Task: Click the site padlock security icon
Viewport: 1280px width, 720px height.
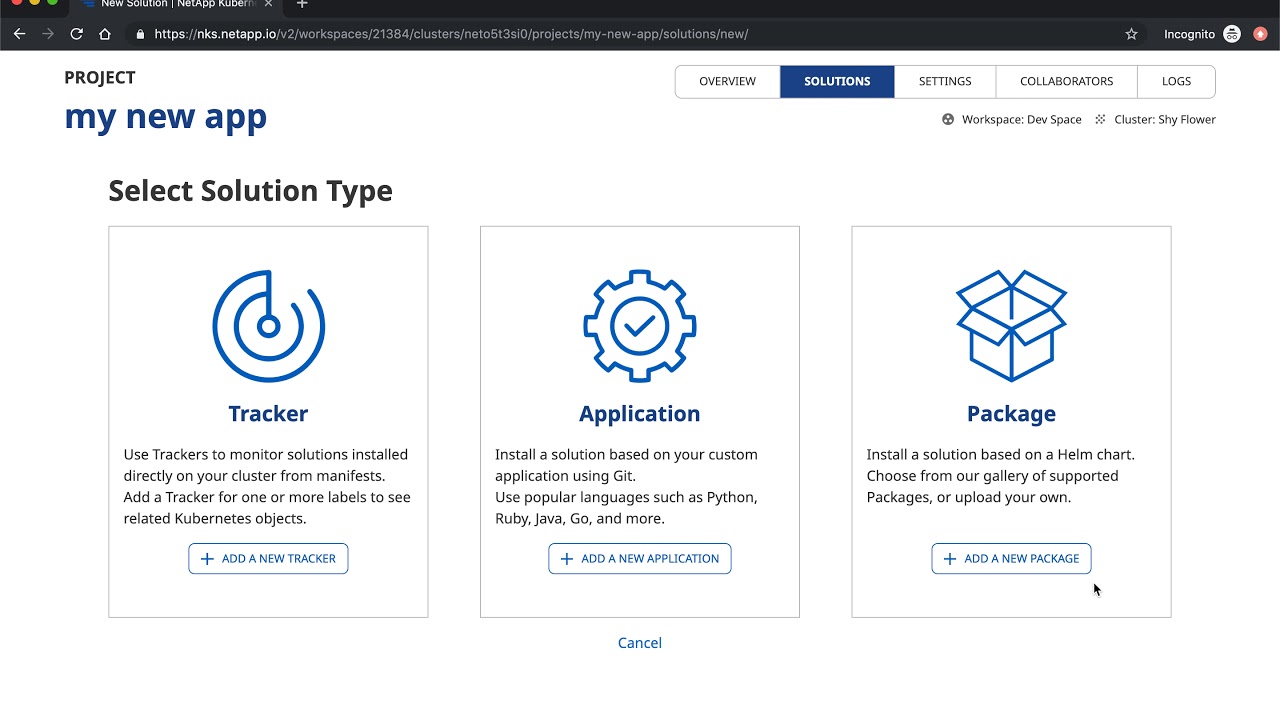Action: tap(139, 34)
